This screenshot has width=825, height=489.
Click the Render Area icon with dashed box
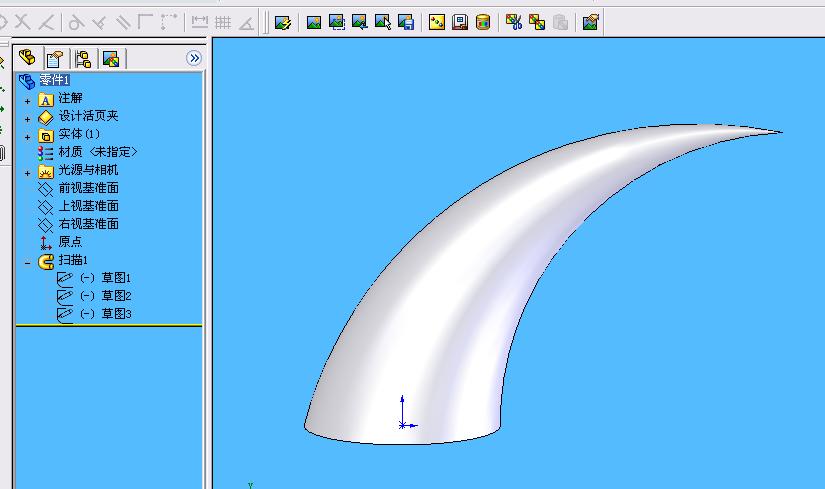337,22
